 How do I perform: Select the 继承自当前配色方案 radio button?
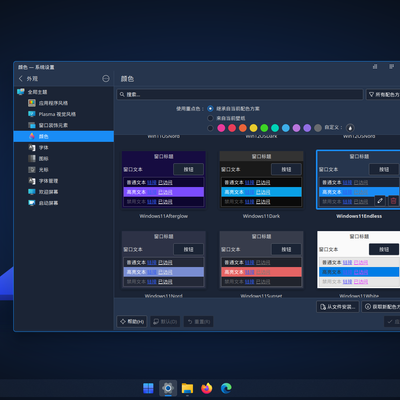coord(210,109)
